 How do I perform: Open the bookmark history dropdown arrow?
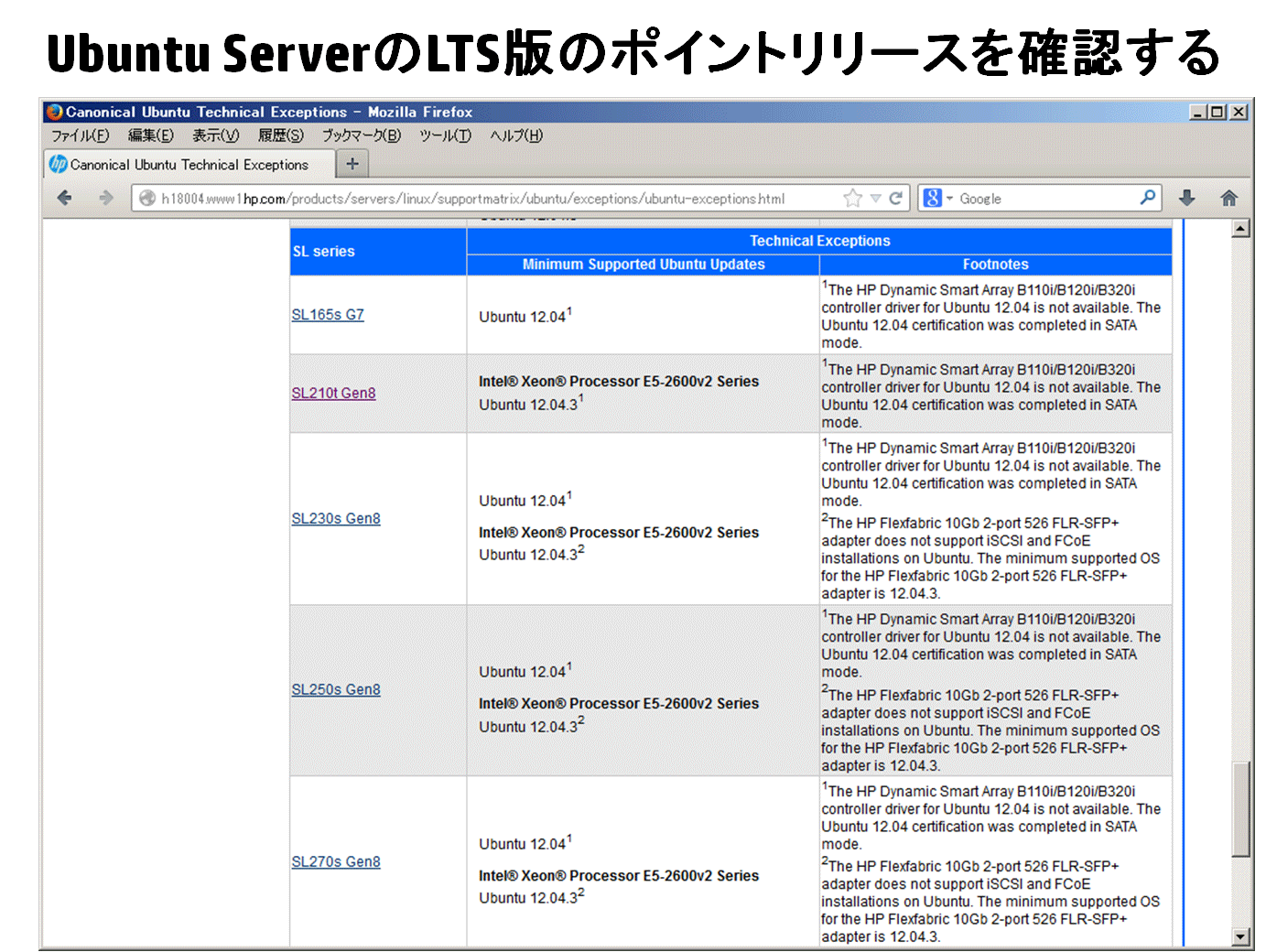click(x=875, y=199)
